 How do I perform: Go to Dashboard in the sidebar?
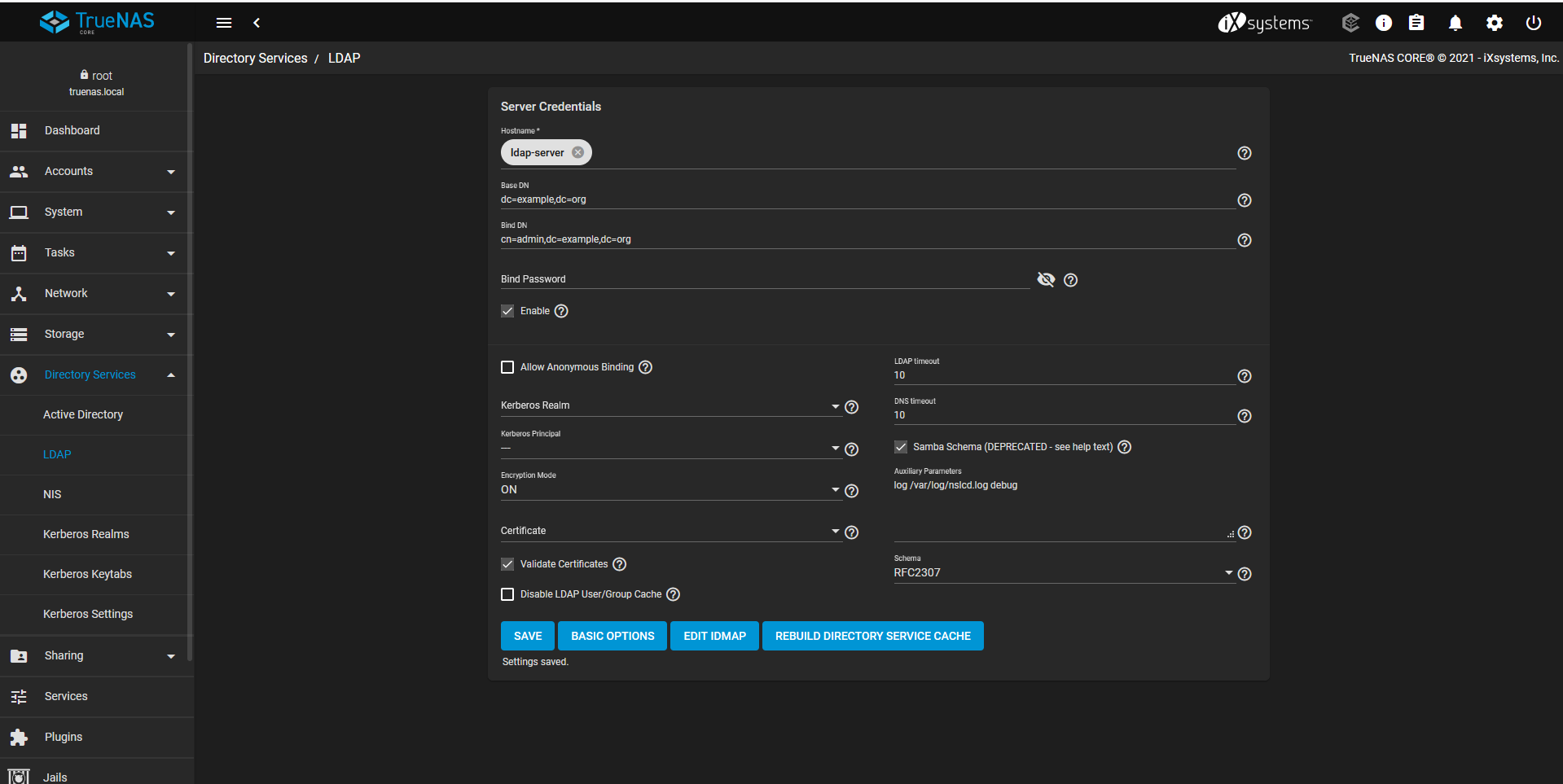[x=96, y=131]
